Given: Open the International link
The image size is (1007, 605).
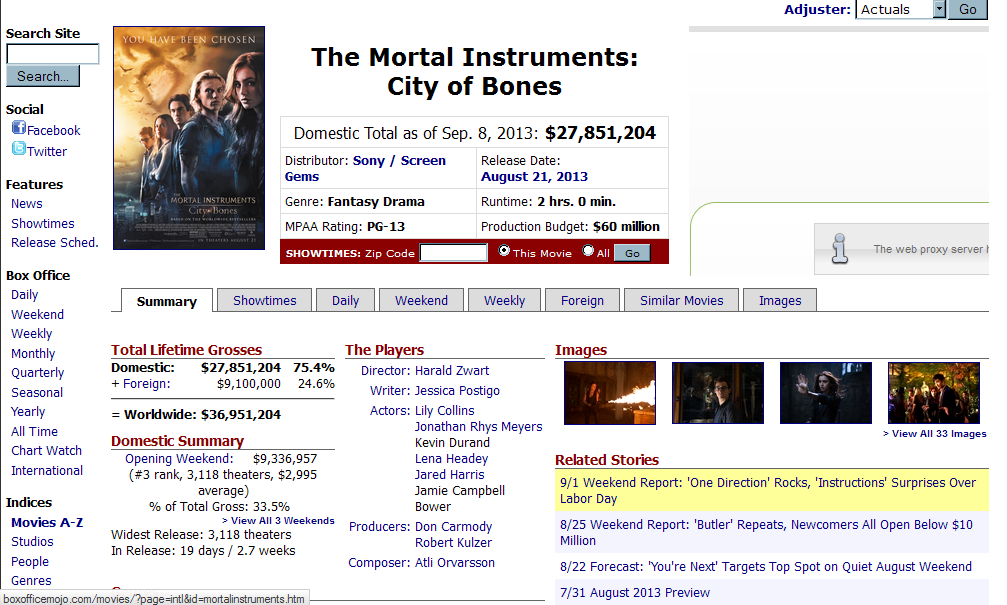Looking at the screenshot, I should pyautogui.click(x=47, y=471).
